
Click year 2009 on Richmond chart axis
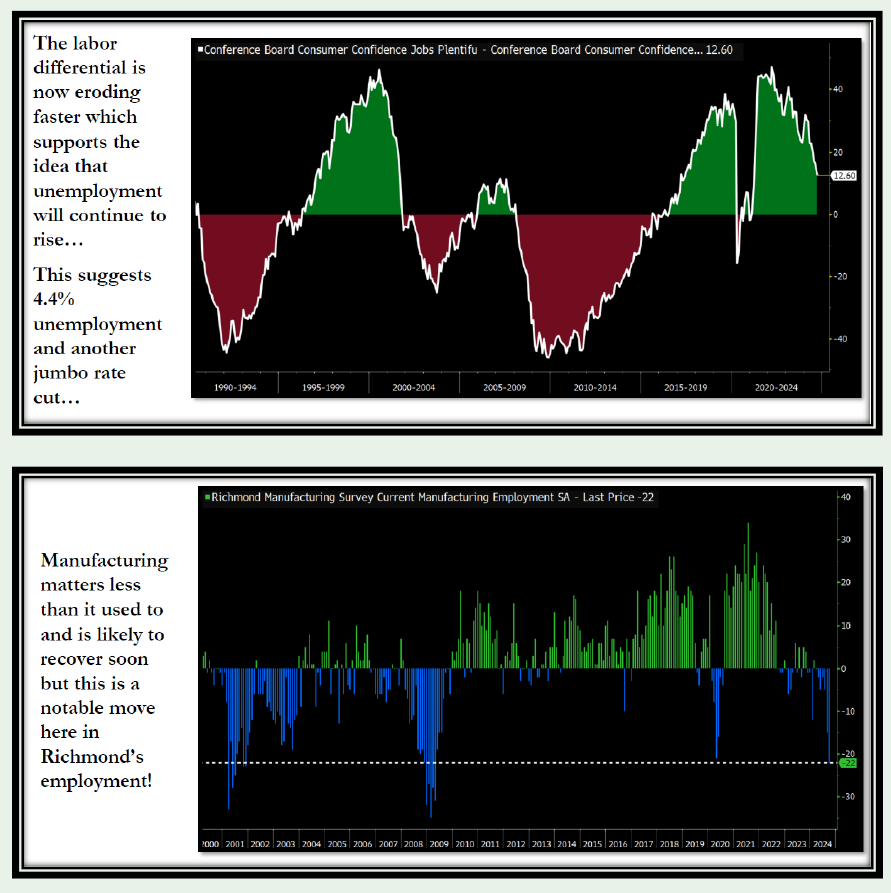tap(439, 844)
